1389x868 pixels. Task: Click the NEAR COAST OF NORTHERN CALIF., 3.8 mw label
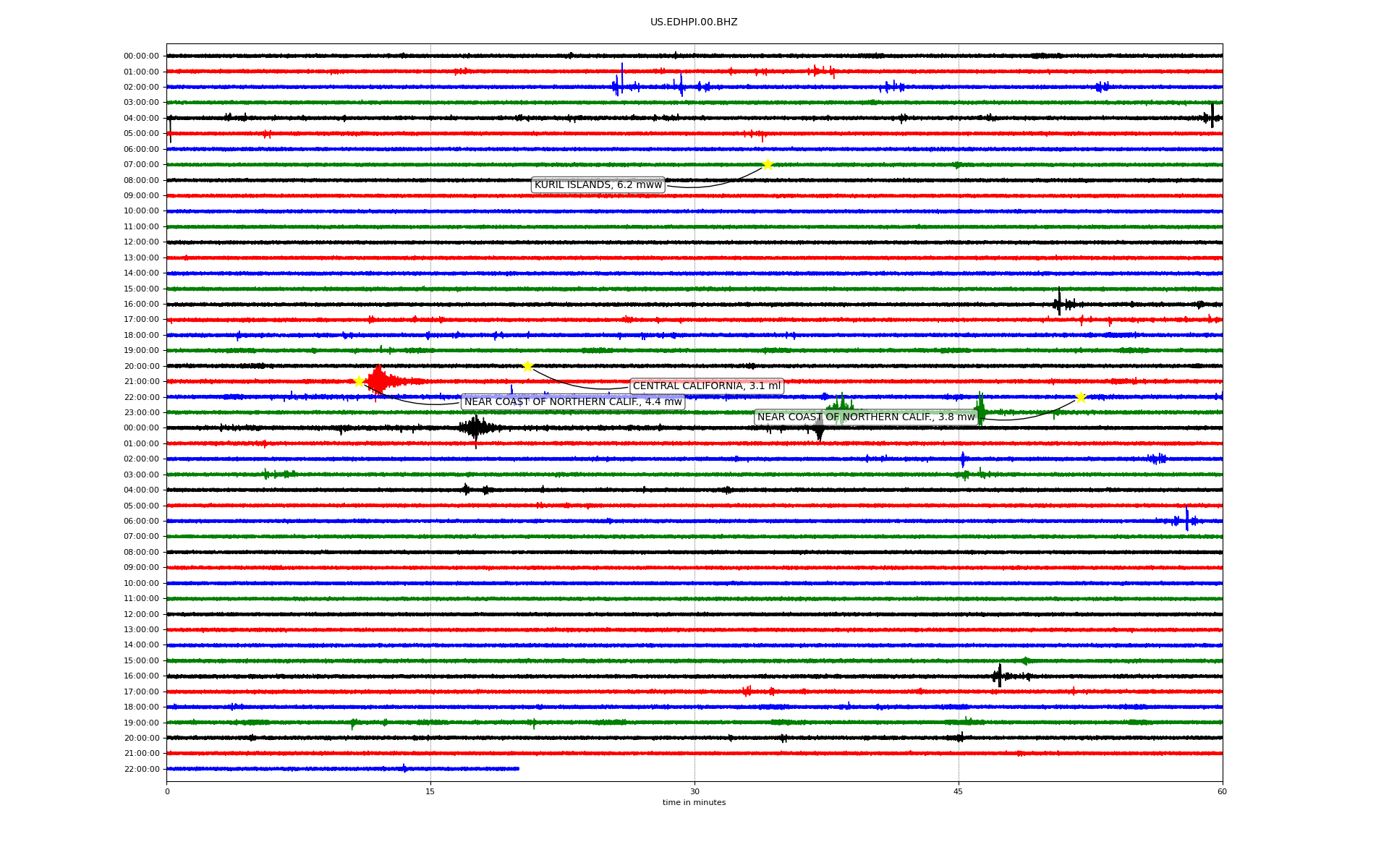coord(865,417)
